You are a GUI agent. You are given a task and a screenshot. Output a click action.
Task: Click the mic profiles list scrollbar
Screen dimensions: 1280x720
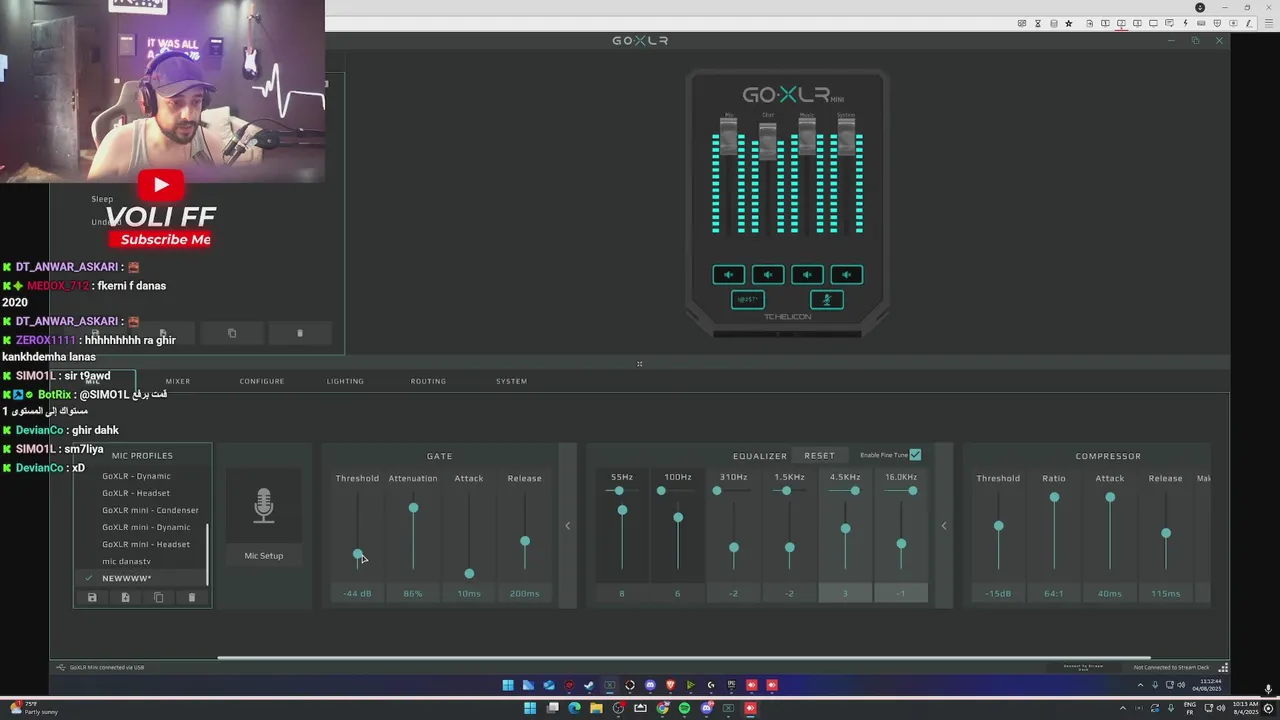point(207,553)
